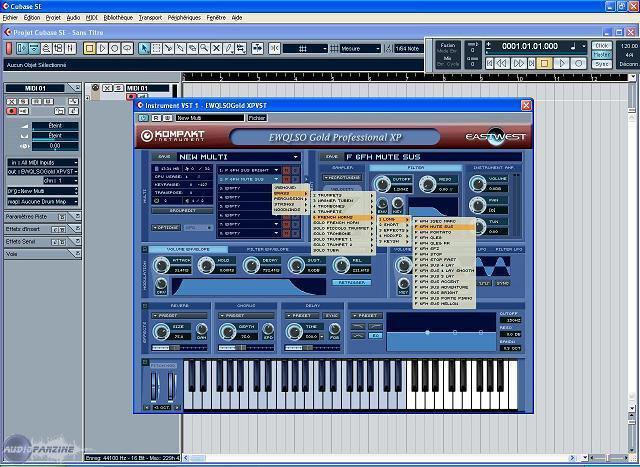Screen dimensions: 640x467
Task: Click the Reverb mix slider
Action: pos(179,348)
